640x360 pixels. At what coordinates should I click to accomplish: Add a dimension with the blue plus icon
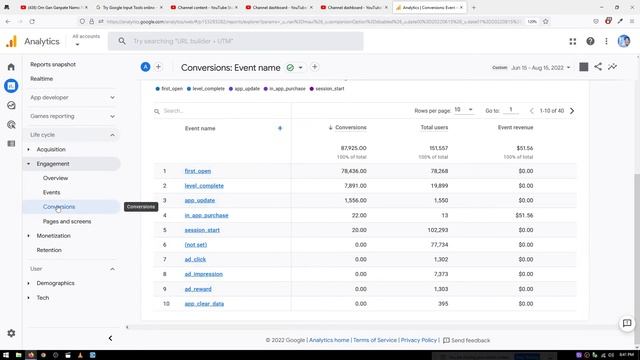click(280, 128)
